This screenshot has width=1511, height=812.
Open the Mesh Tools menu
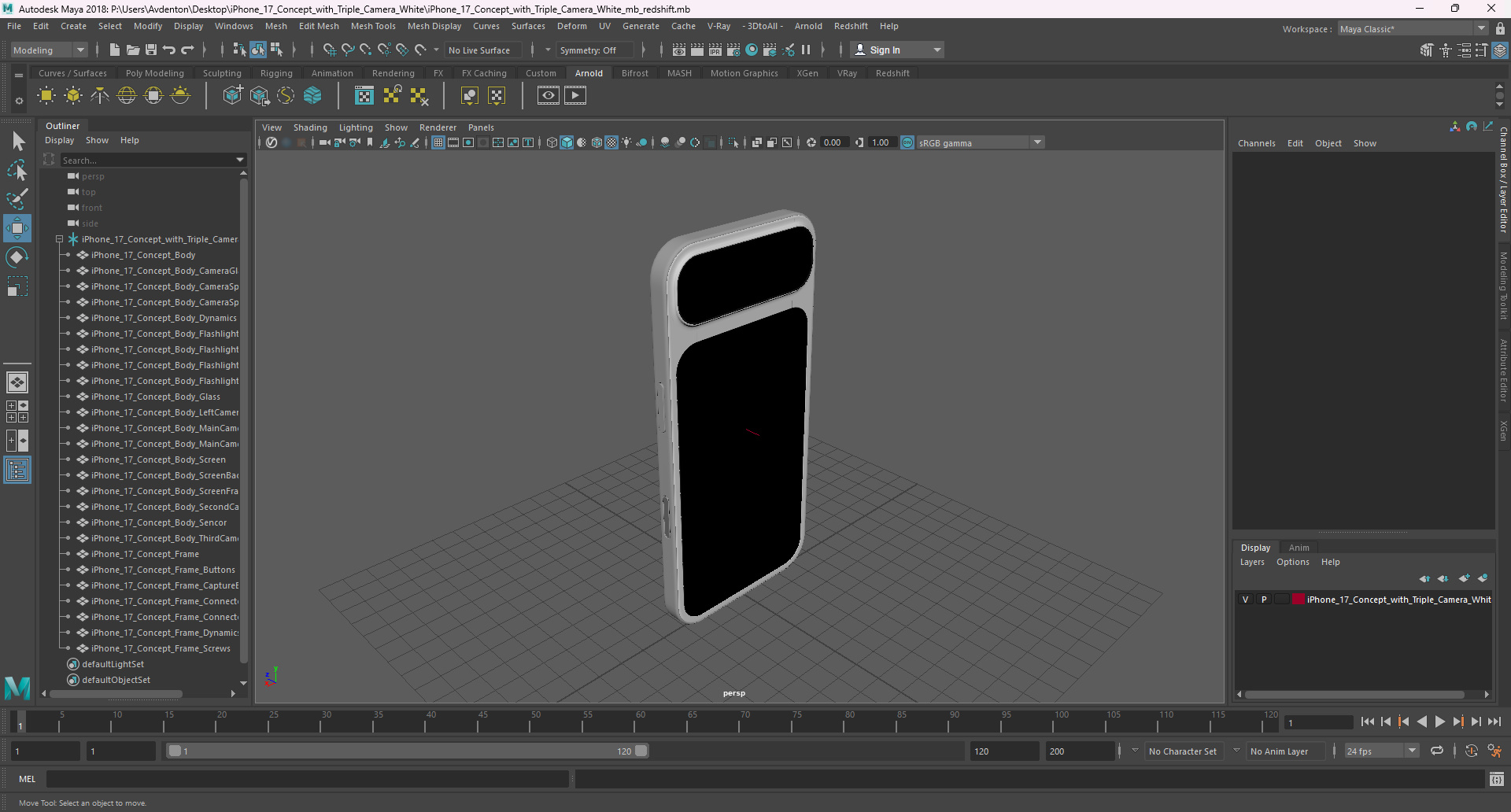tap(373, 26)
